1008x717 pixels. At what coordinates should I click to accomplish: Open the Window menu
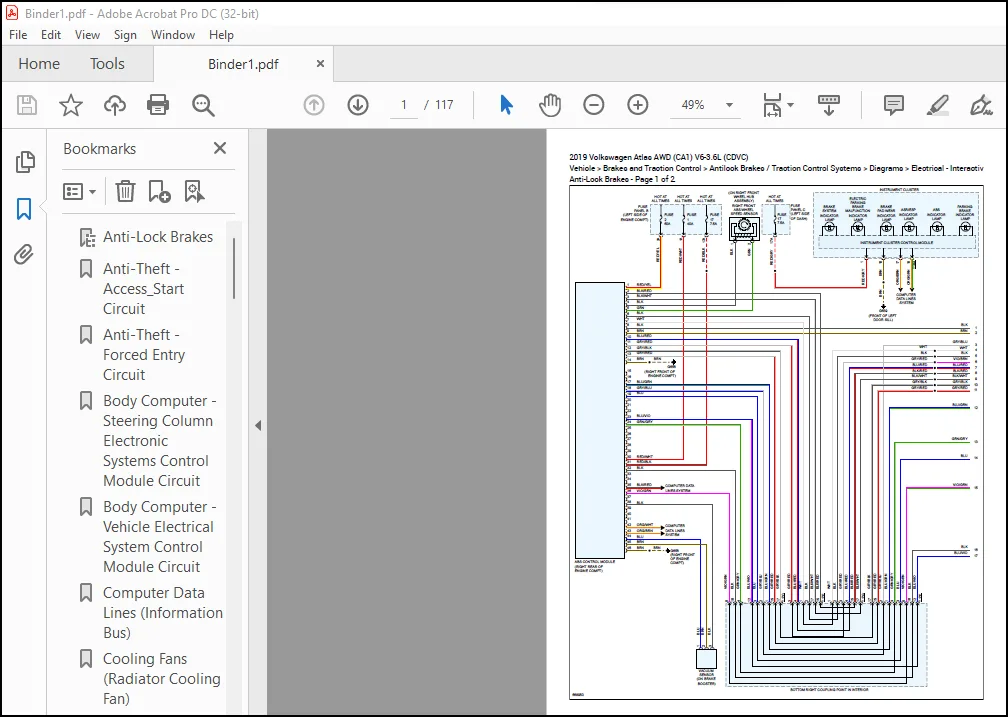click(x=173, y=35)
